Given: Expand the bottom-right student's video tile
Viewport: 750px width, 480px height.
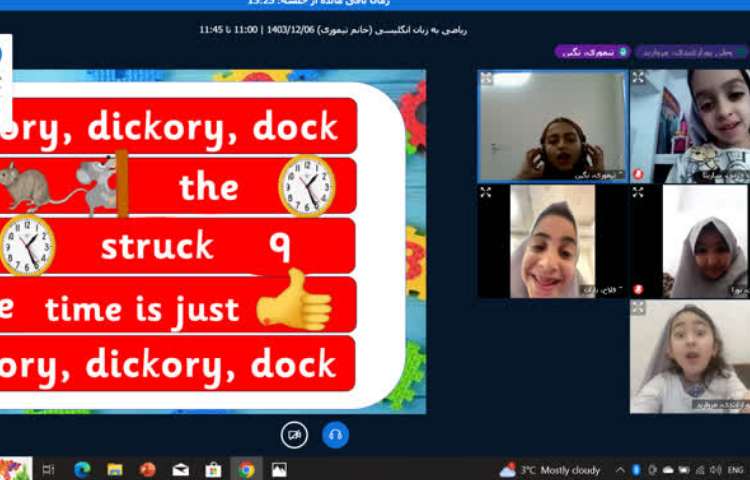Looking at the screenshot, I should pyautogui.click(x=638, y=307).
